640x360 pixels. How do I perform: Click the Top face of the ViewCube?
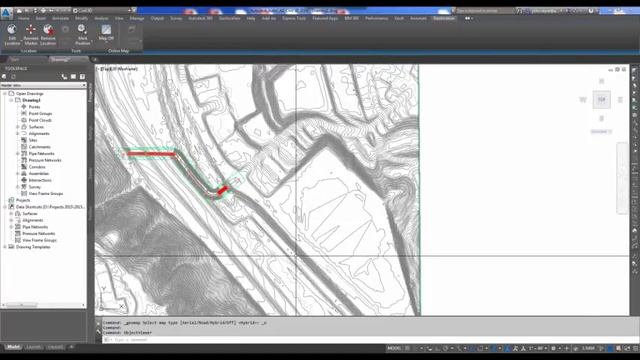coord(602,100)
